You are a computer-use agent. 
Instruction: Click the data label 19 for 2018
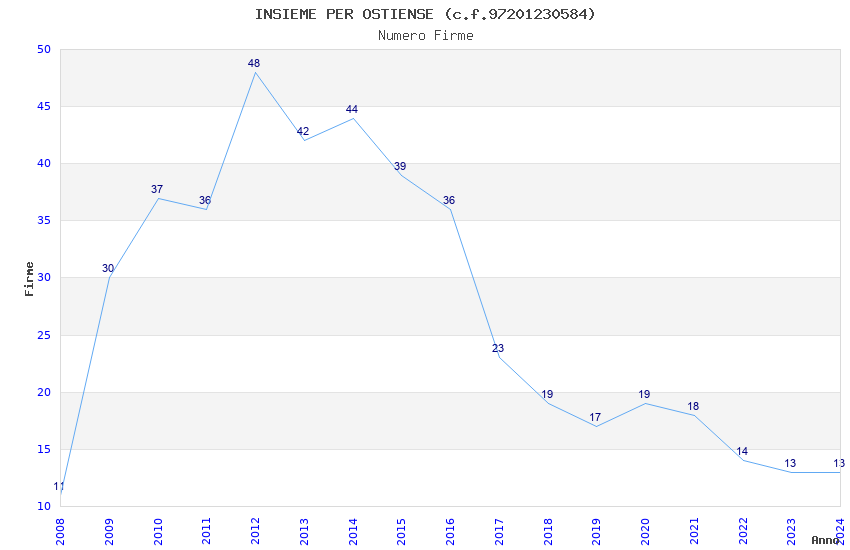(547, 394)
